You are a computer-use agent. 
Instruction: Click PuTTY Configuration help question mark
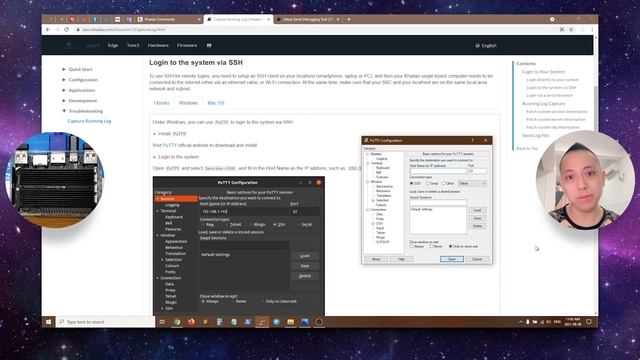[473, 140]
